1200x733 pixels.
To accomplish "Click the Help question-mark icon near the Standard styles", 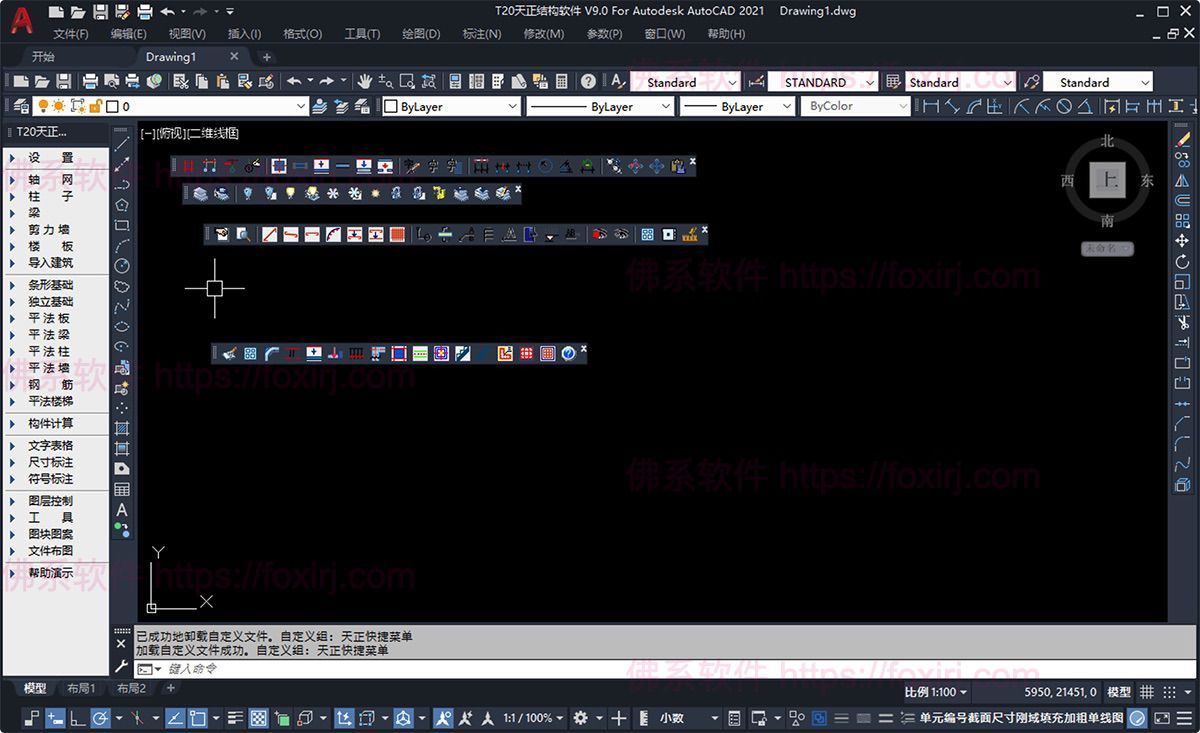I will tap(589, 82).
